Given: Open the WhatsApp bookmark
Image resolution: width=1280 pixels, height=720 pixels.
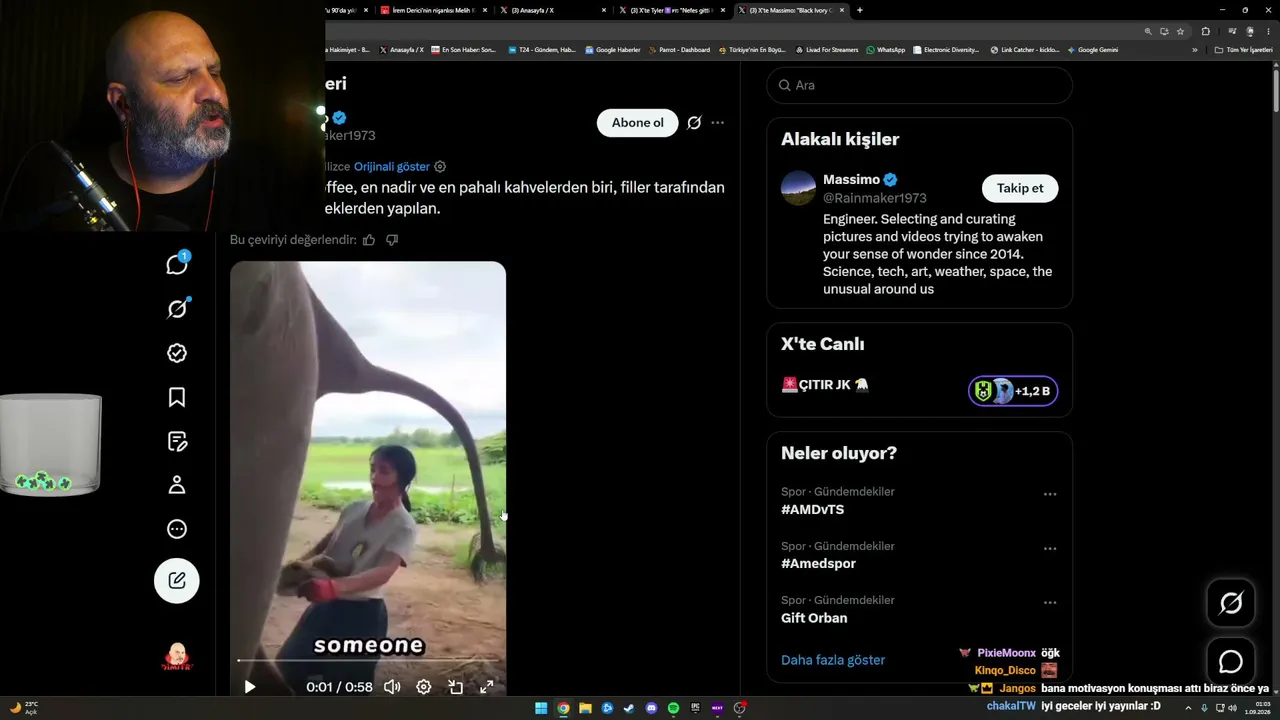Looking at the screenshot, I should pyautogui.click(x=886, y=50).
